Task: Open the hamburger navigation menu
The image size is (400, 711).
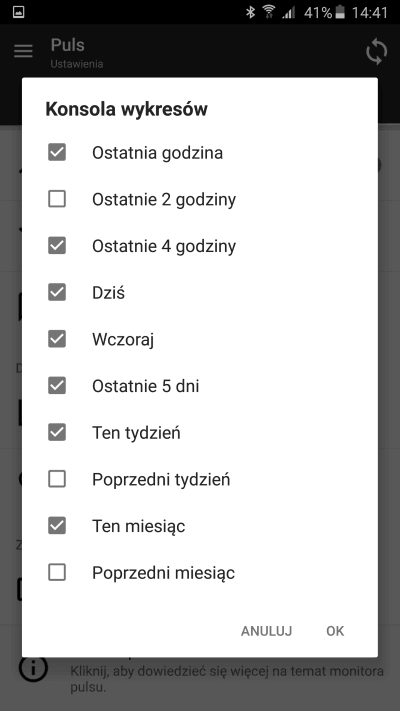Action: (23, 51)
